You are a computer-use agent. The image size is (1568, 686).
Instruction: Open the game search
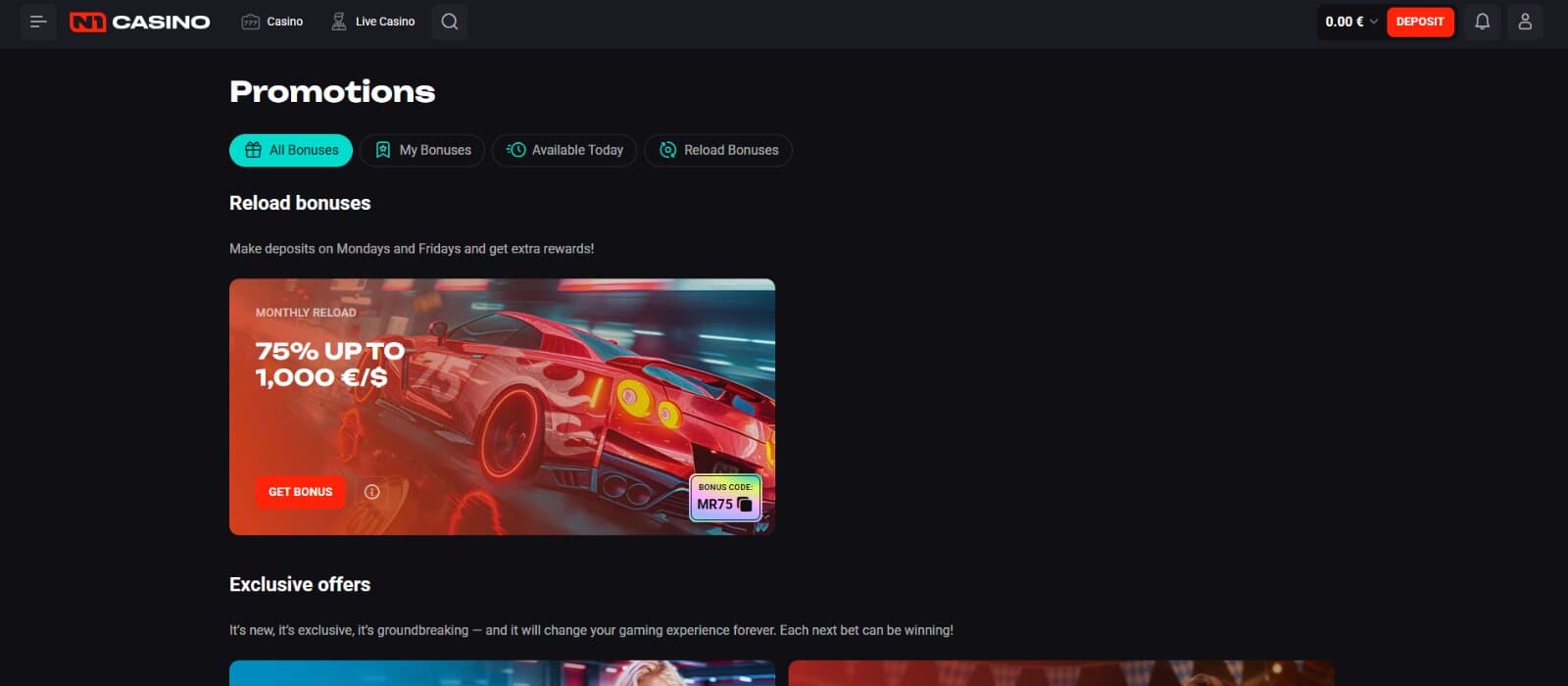pos(450,22)
